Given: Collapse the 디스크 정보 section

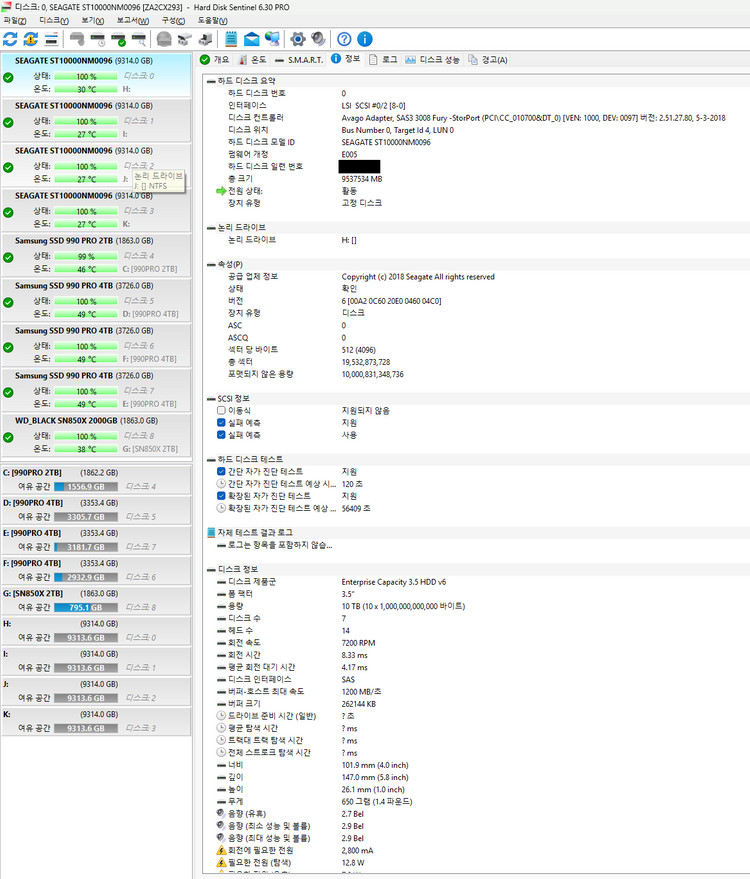Looking at the screenshot, I should coord(211,570).
